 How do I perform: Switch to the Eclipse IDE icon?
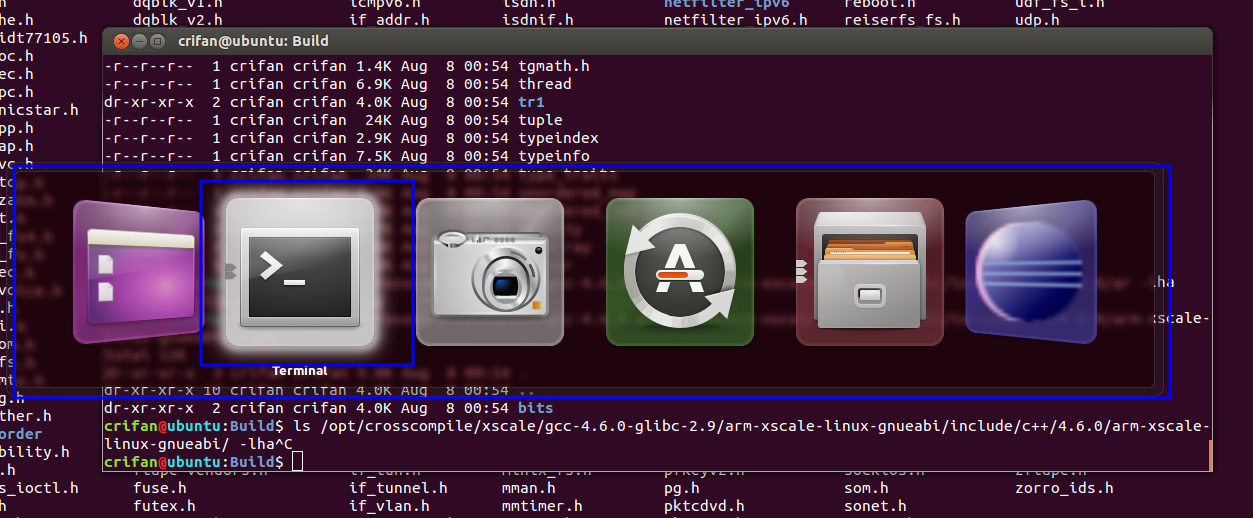pyautogui.click(x=1031, y=272)
